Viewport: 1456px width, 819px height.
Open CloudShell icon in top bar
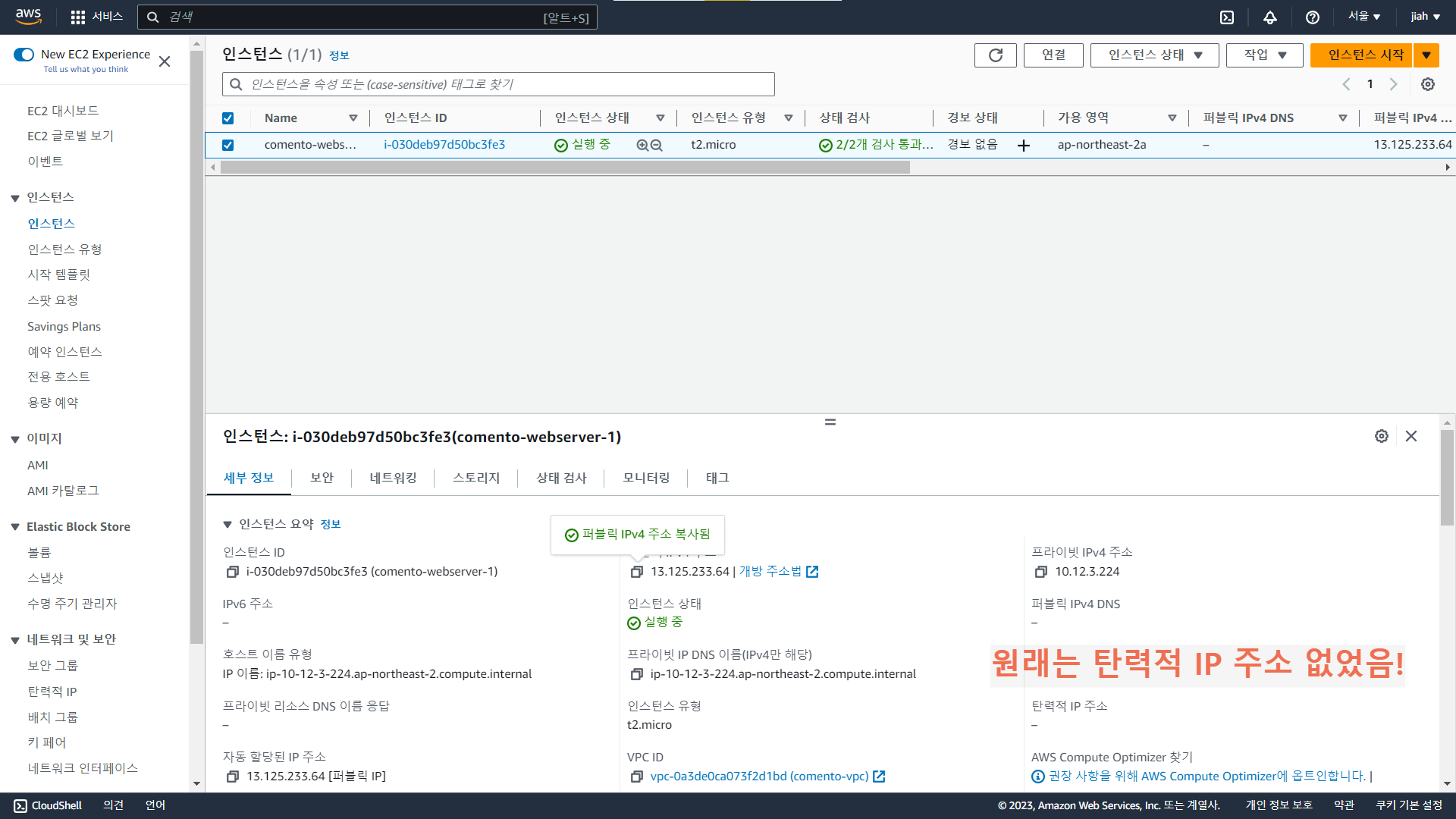pos(1227,17)
